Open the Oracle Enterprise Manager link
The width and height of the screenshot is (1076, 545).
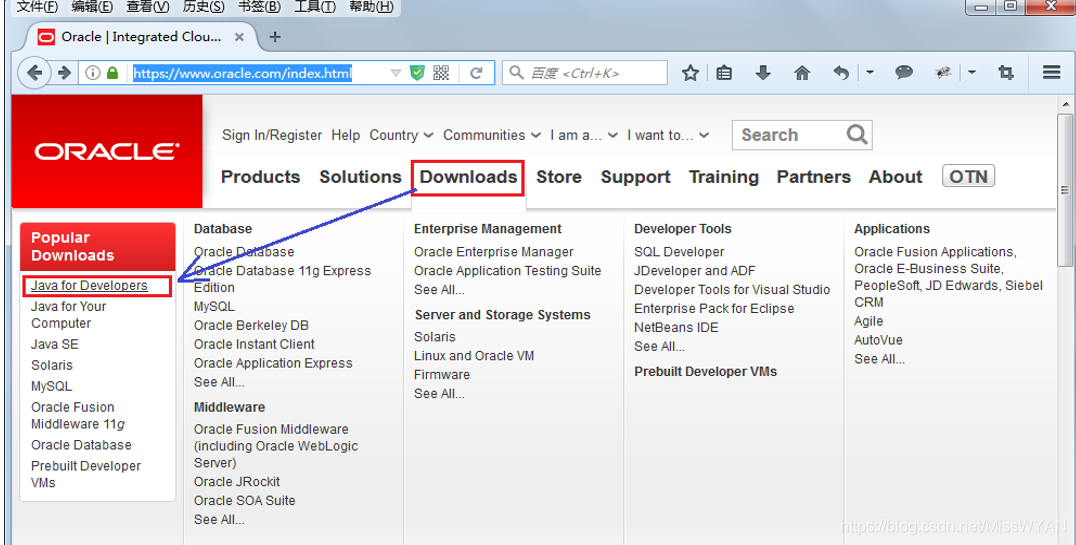493,252
